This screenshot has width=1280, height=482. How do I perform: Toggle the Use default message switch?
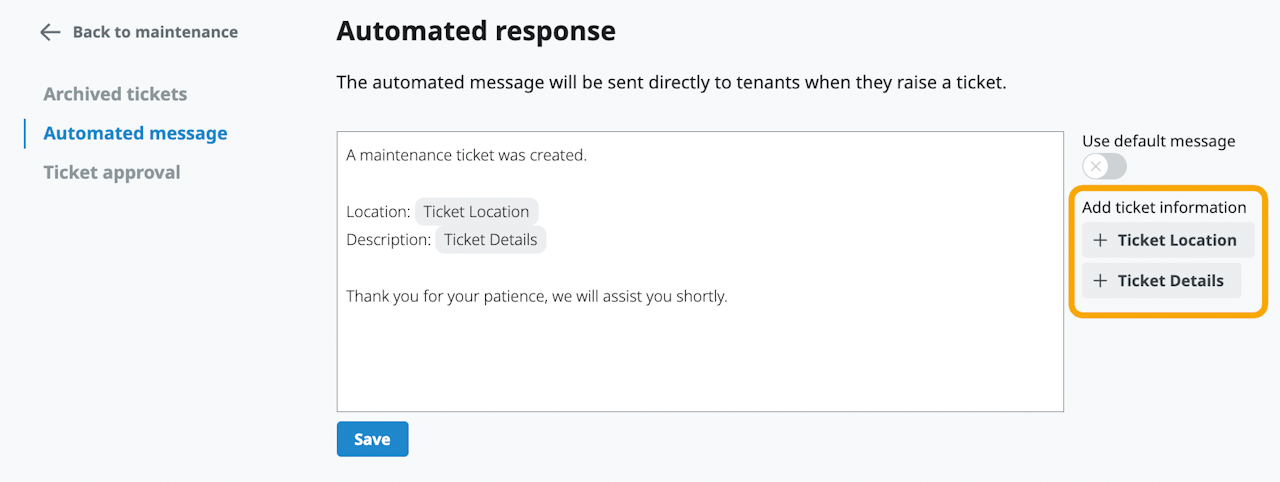[x=1104, y=167]
